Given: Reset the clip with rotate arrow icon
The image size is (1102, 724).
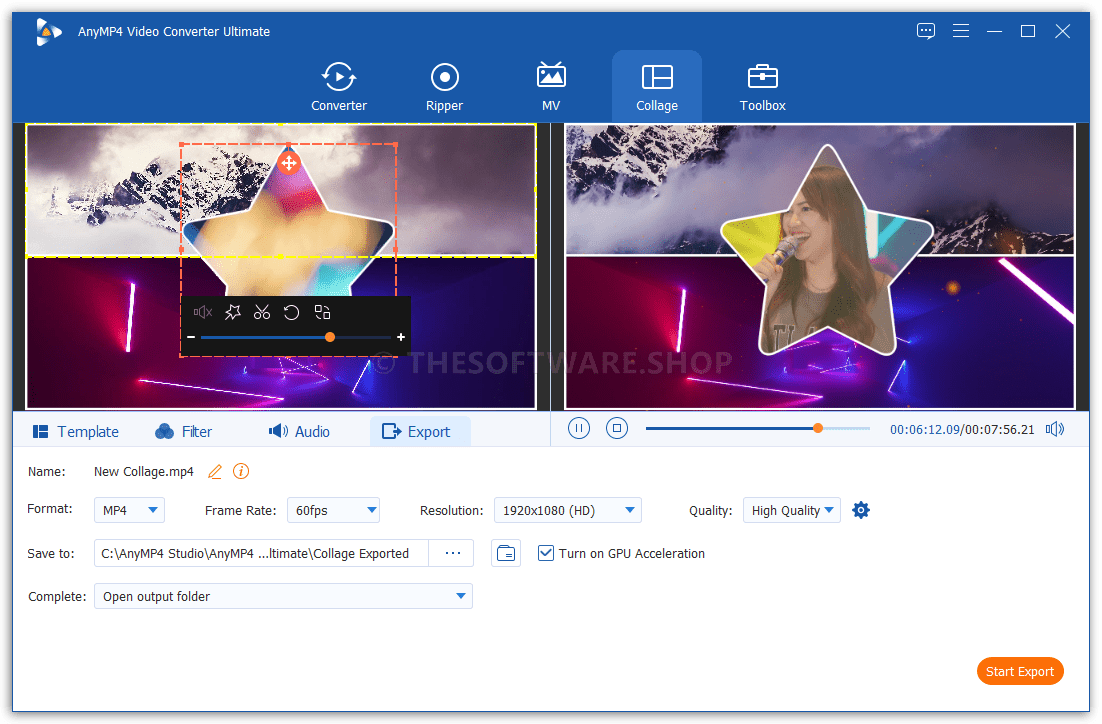Looking at the screenshot, I should [x=292, y=312].
